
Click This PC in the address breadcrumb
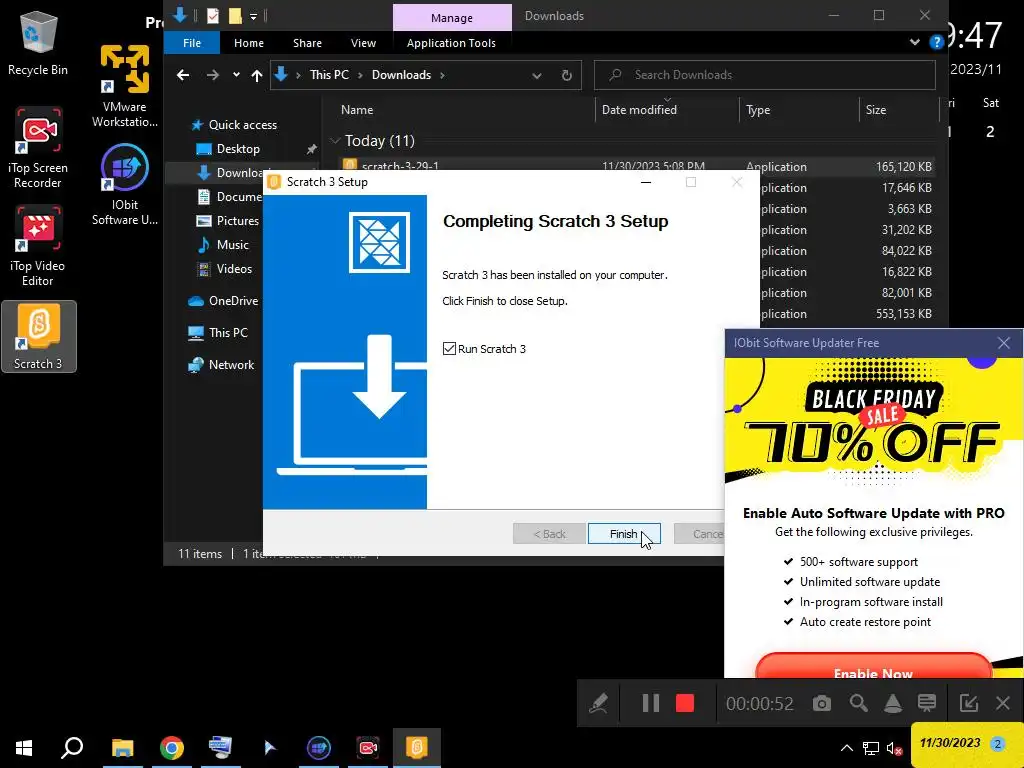[329, 75]
